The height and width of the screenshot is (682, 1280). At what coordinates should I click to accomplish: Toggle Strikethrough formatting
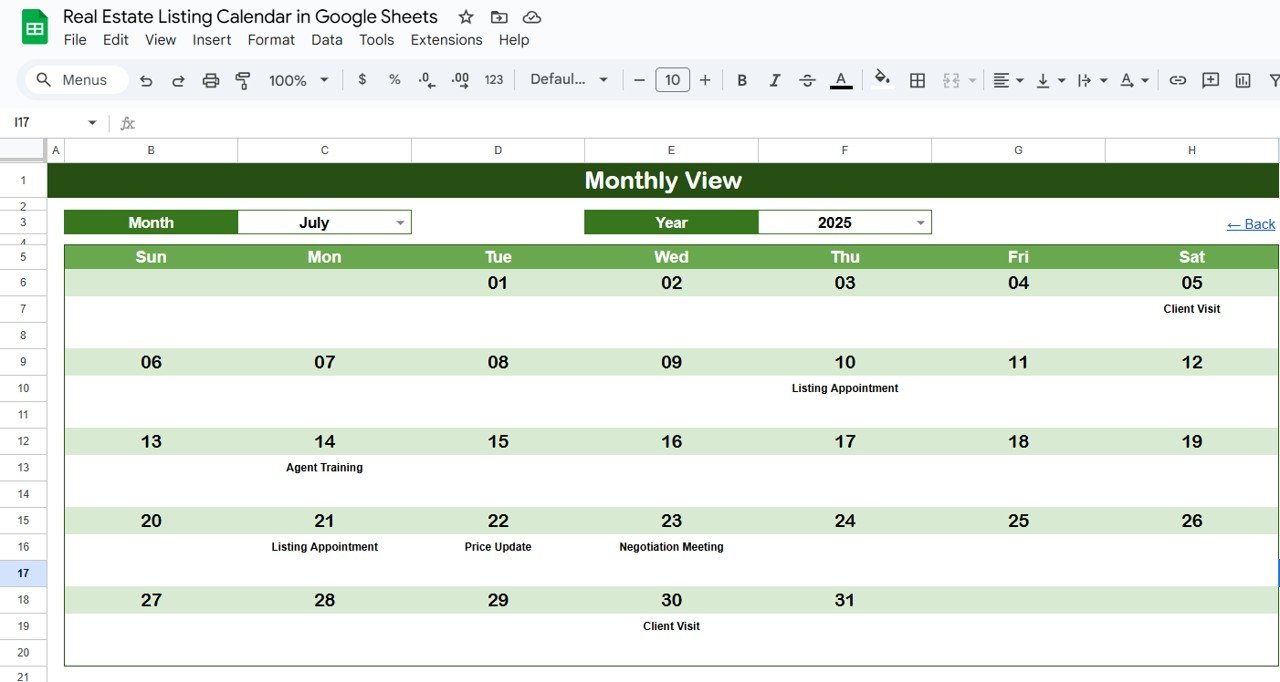[808, 80]
